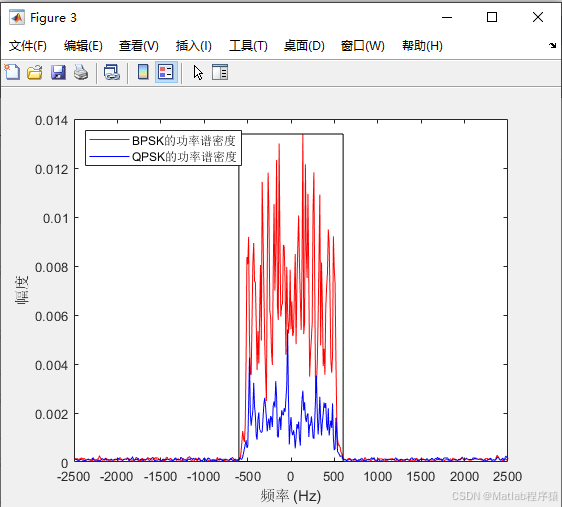Click the 幅度 y-axis label
Viewport: 562px width, 507px height.
(22, 290)
